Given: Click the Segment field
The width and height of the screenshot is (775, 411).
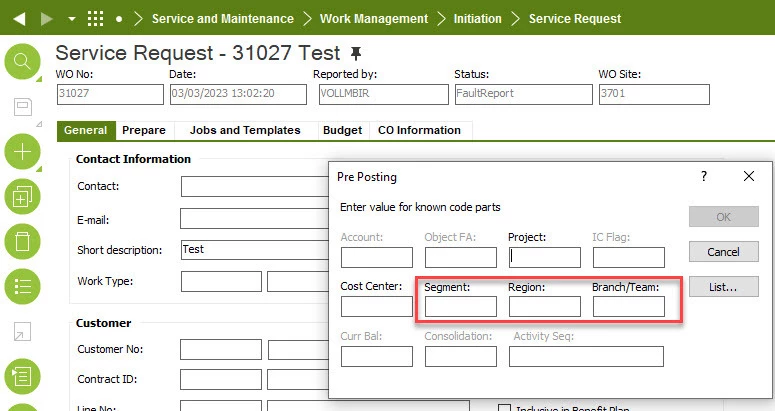Looking at the screenshot, I should pos(461,306).
